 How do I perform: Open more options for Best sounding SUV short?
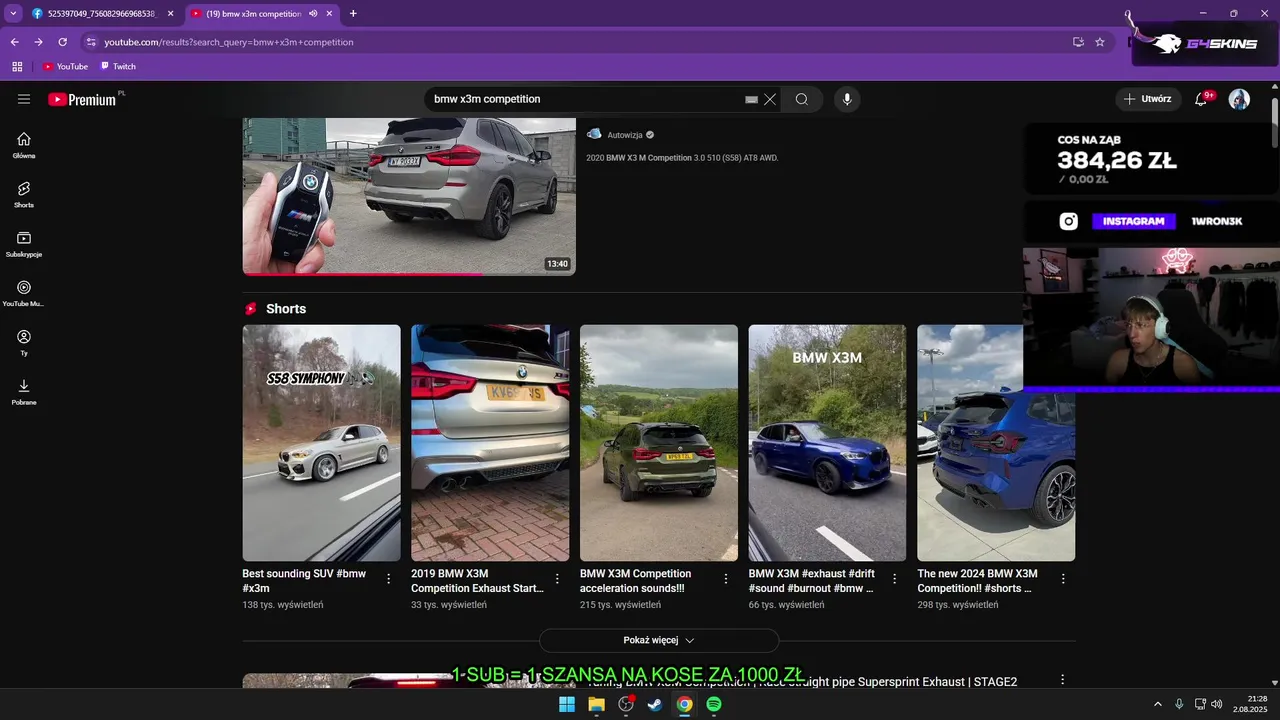pyautogui.click(x=389, y=579)
